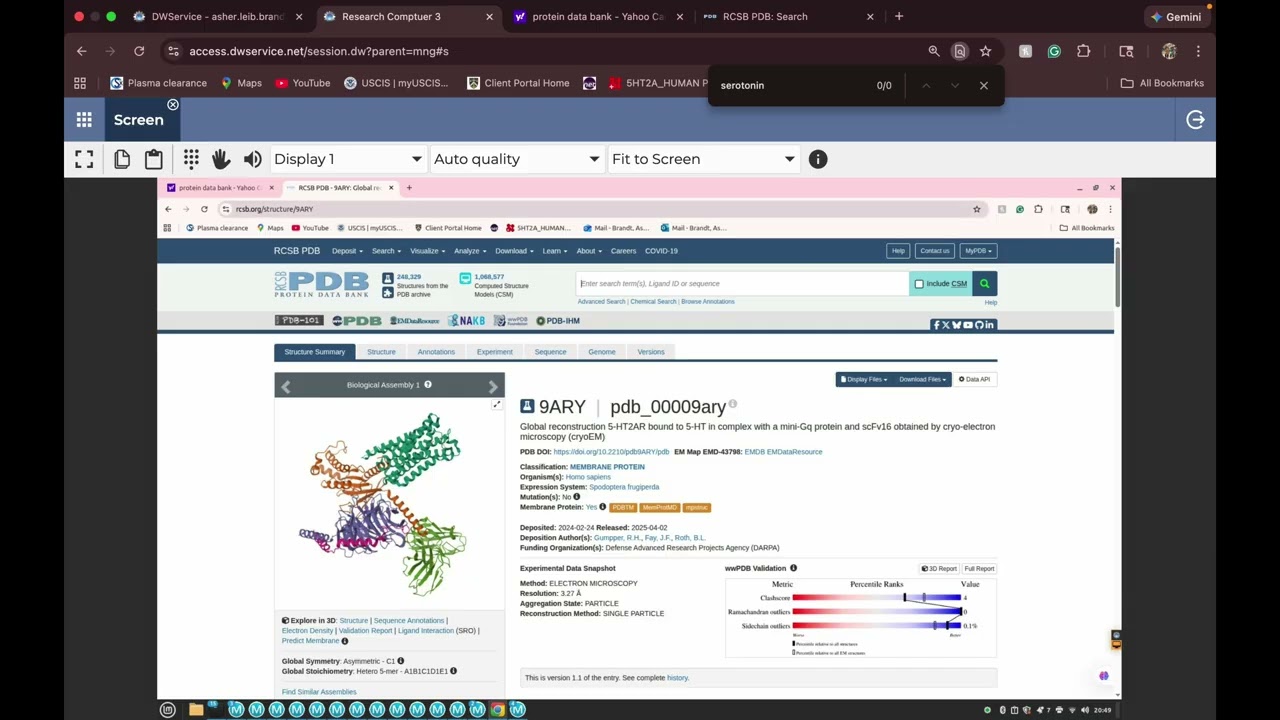Screen dimensions: 1280x720
Task: Toggle the hand input control icon
Action: tap(221, 159)
